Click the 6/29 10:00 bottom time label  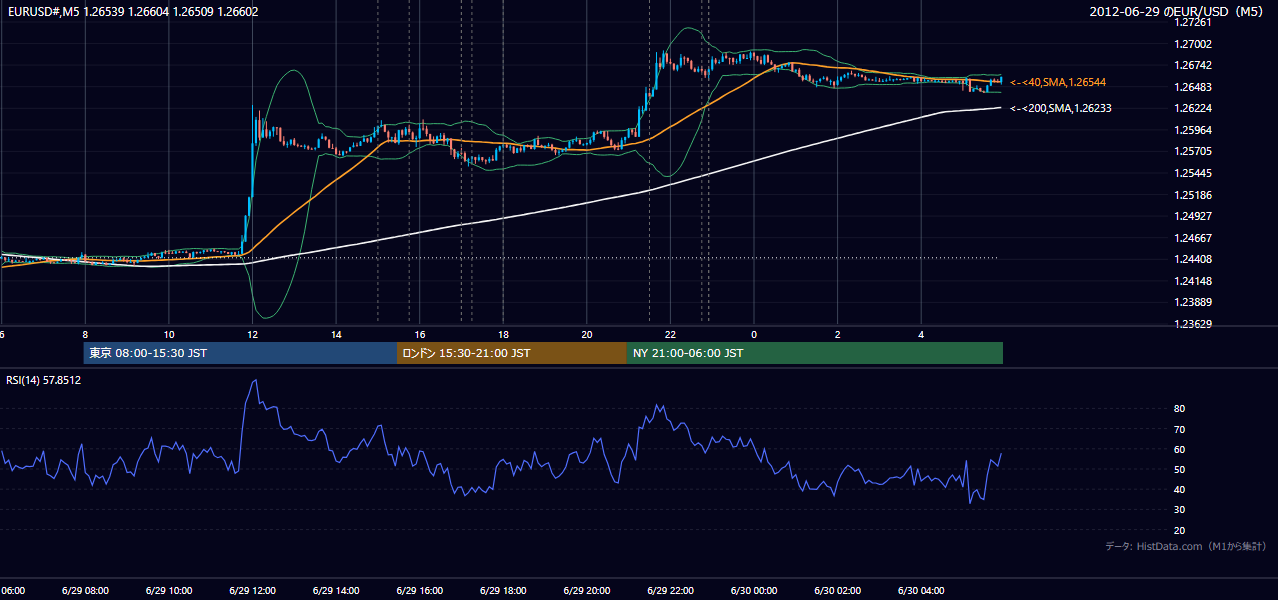(x=169, y=590)
